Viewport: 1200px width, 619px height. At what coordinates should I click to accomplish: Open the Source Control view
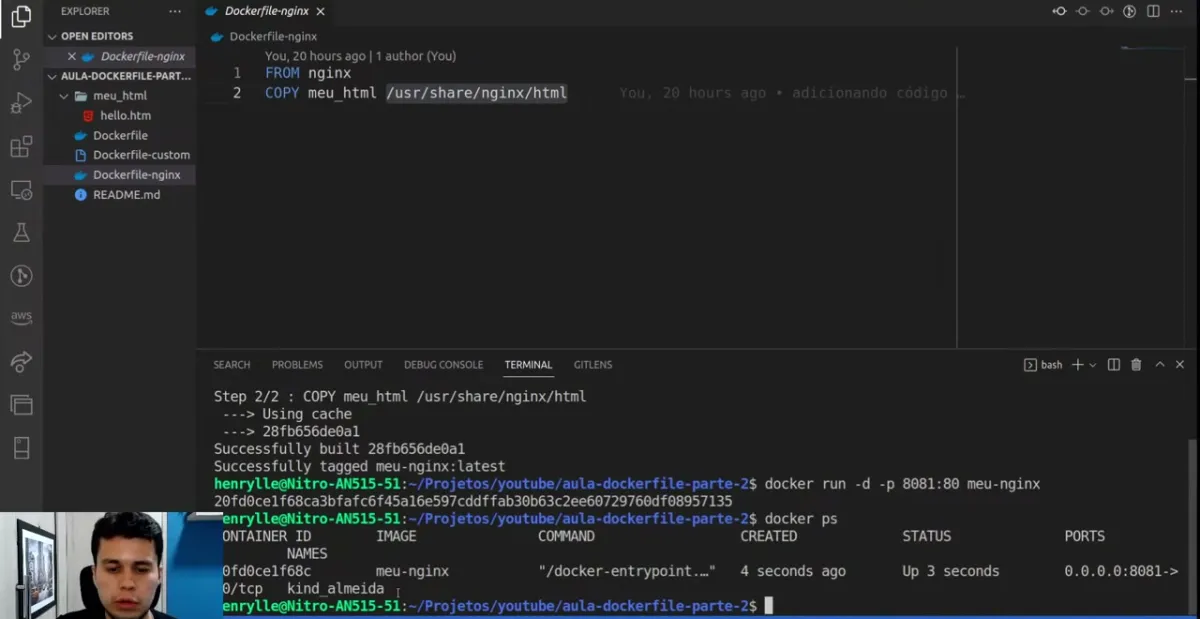click(x=21, y=60)
